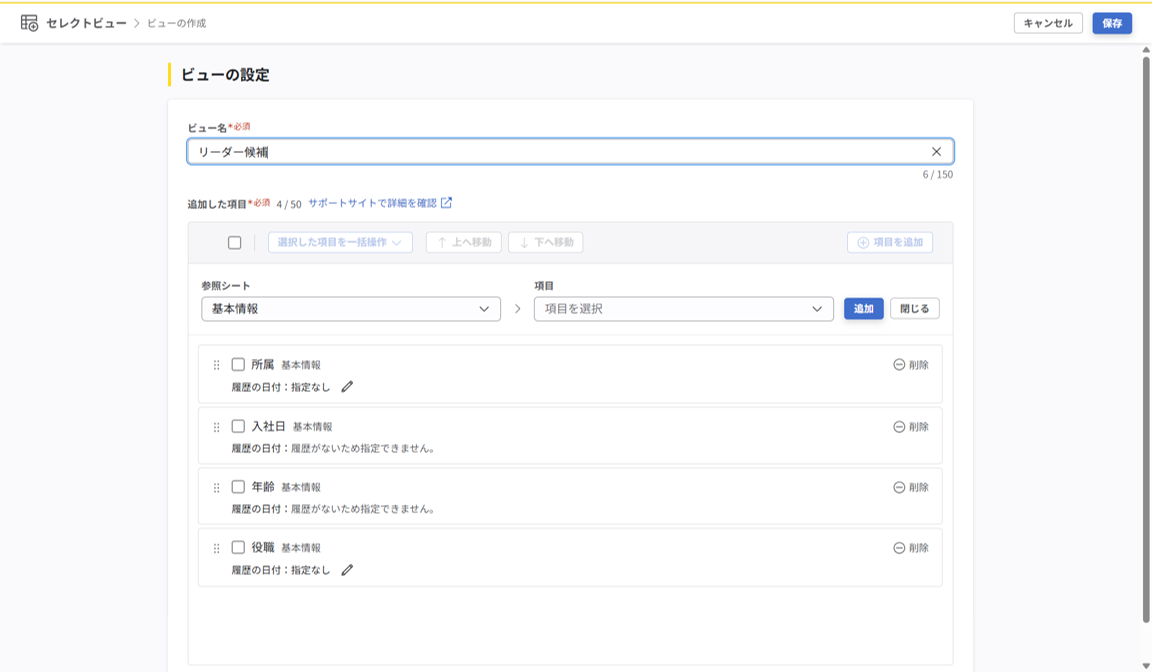Click the セレクトビュー table icon in header
Image resolution: width=1152 pixels, height=672 pixels.
[x=29, y=23]
